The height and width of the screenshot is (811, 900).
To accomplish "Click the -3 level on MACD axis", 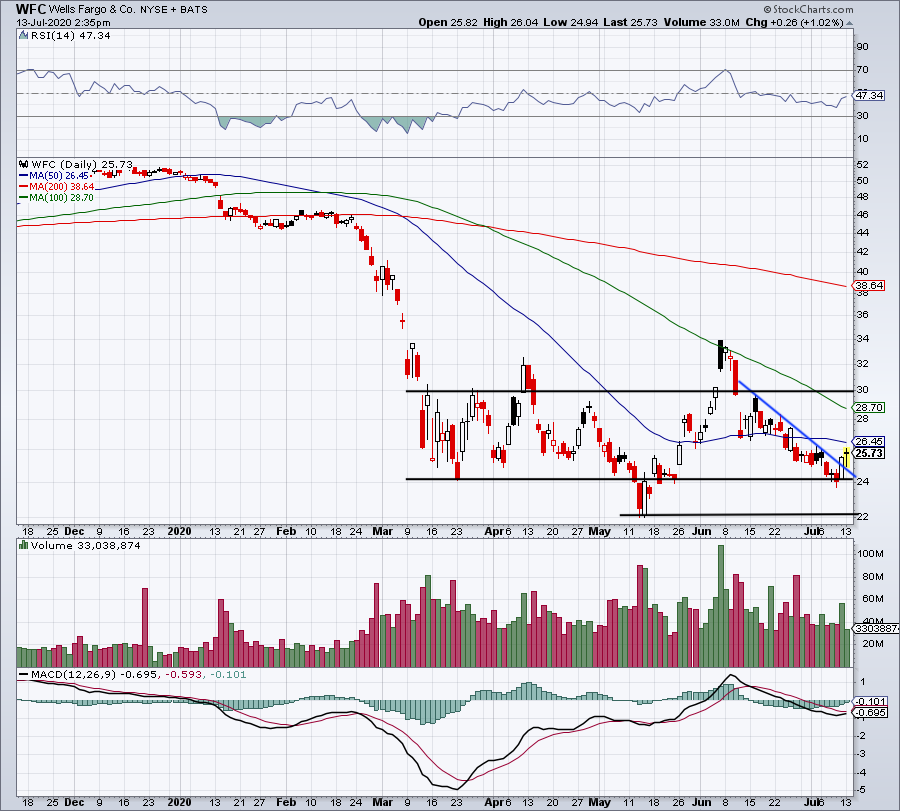I will click(862, 754).
